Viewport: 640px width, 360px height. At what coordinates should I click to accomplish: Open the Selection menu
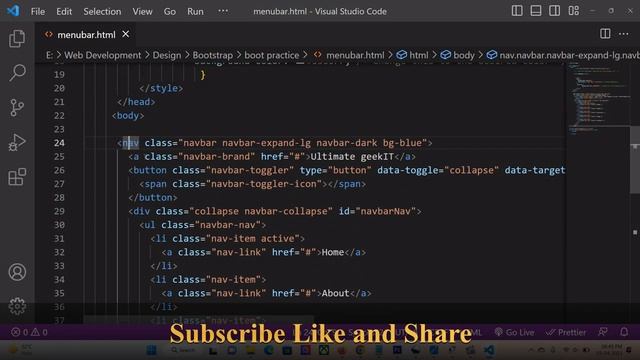coord(102,11)
